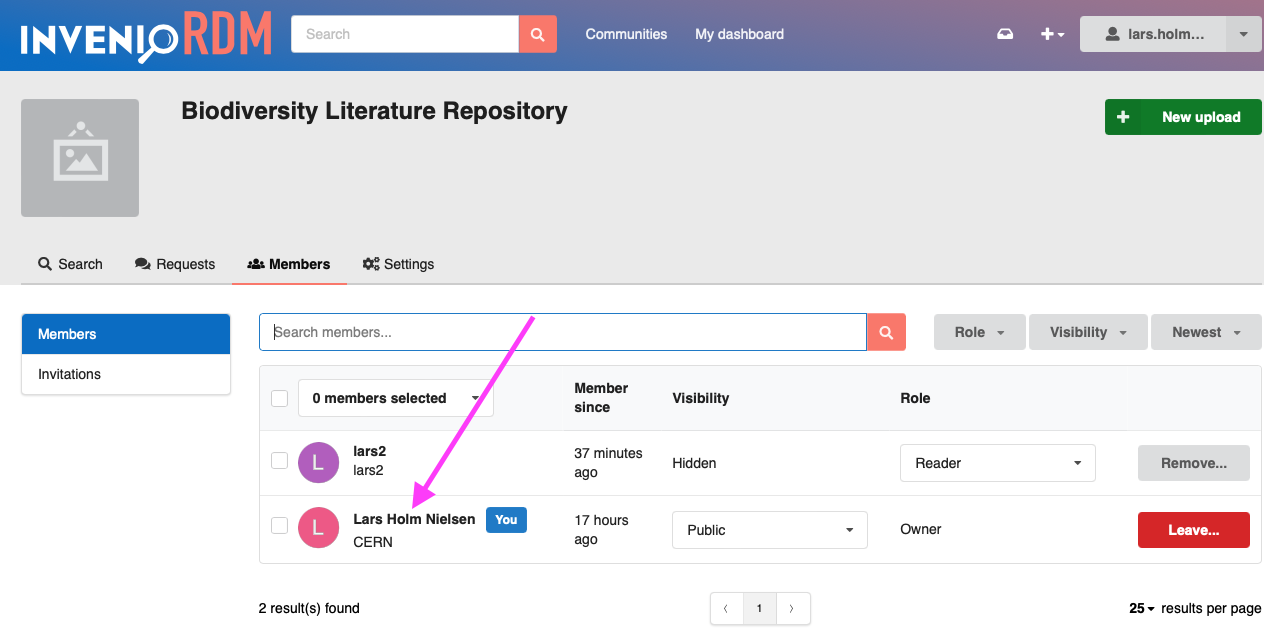Screen dimensions: 1264x638
Task: Expand the Newest sort dropdown
Action: click(x=1206, y=331)
